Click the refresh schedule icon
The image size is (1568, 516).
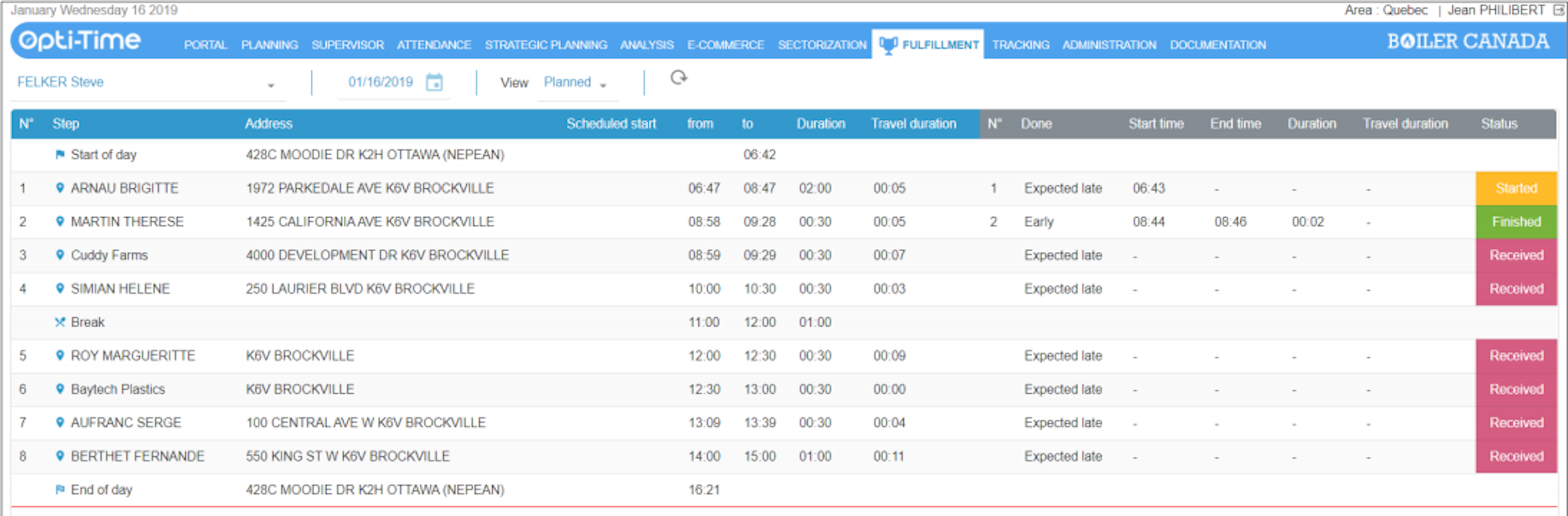(679, 78)
